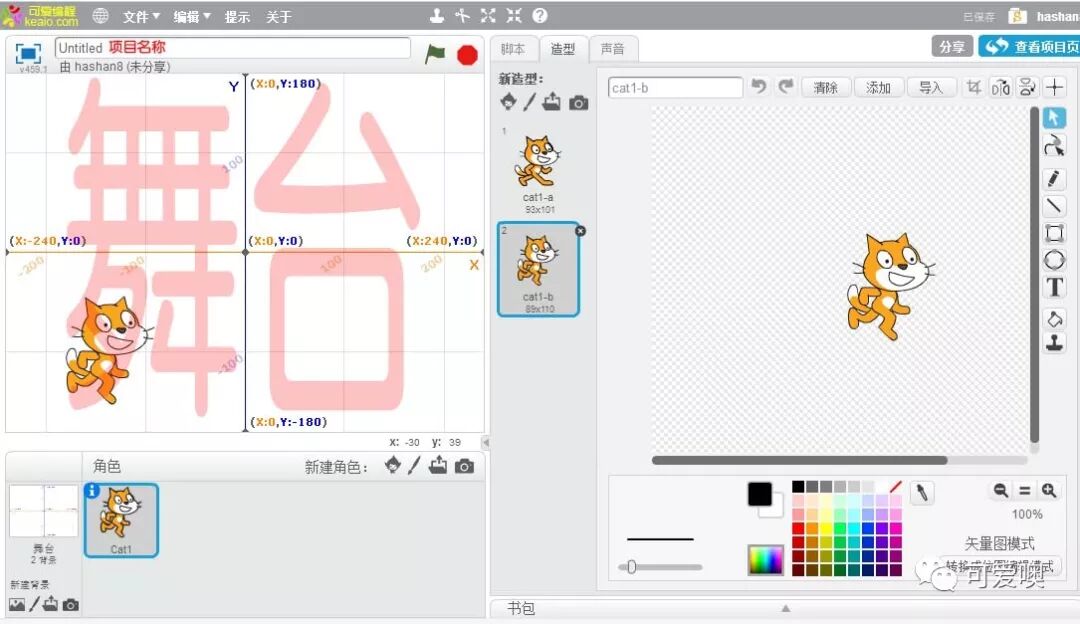The image size is (1080, 624).
Task: Switch to the 脚本 tab
Action: [513, 49]
